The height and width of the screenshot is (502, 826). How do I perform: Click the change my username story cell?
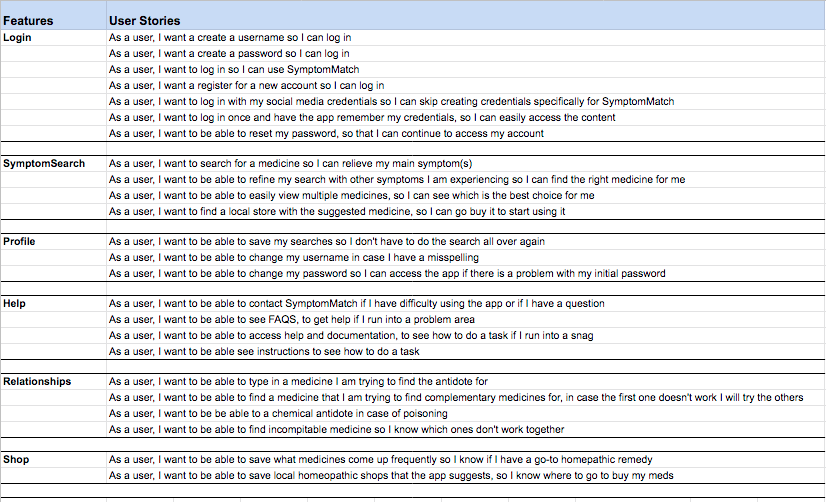pyautogui.click(x=466, y=258)
